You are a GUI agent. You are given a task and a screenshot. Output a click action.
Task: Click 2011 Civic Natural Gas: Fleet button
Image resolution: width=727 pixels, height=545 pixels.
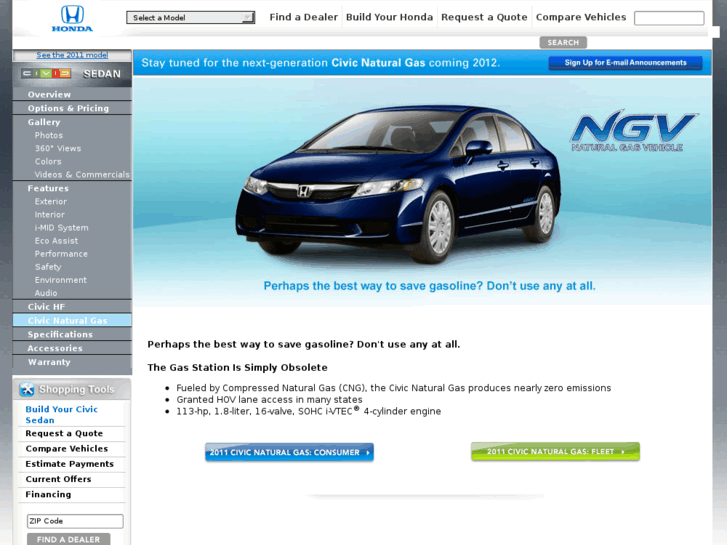click(x=555, y=451)
